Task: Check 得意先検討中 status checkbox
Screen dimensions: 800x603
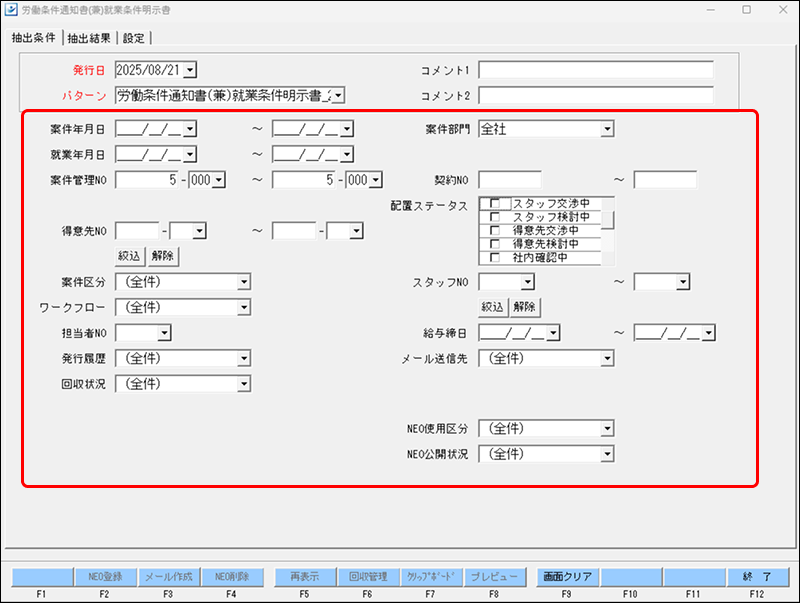Action: 494,244
